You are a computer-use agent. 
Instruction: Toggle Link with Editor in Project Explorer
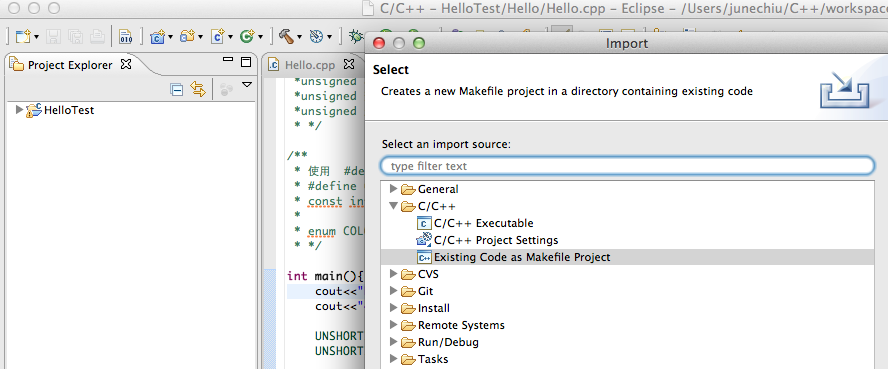[198, 89]
